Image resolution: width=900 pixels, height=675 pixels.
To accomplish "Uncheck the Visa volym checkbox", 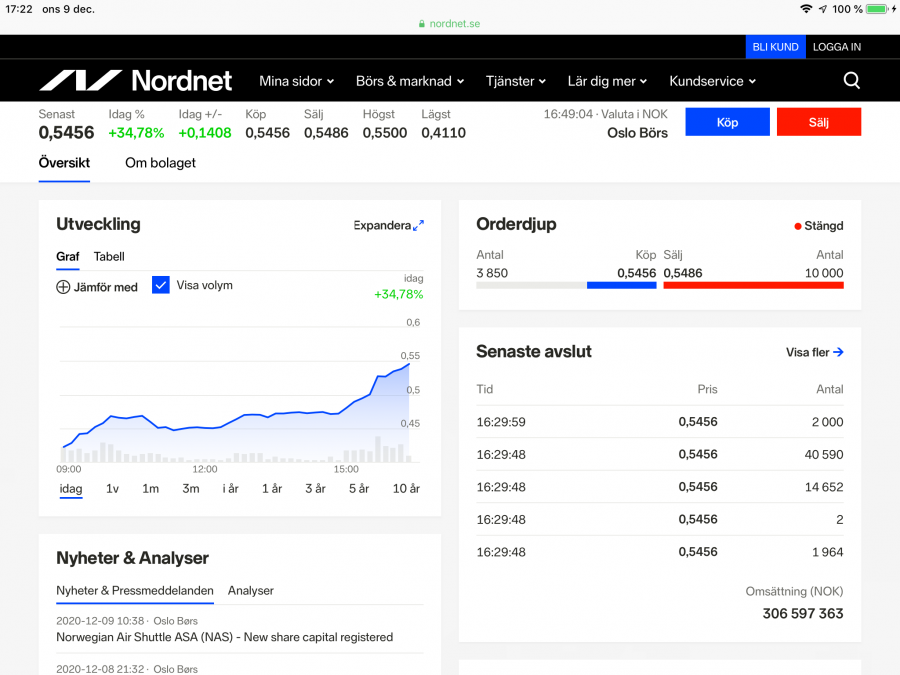I will (x=161, y=285).
